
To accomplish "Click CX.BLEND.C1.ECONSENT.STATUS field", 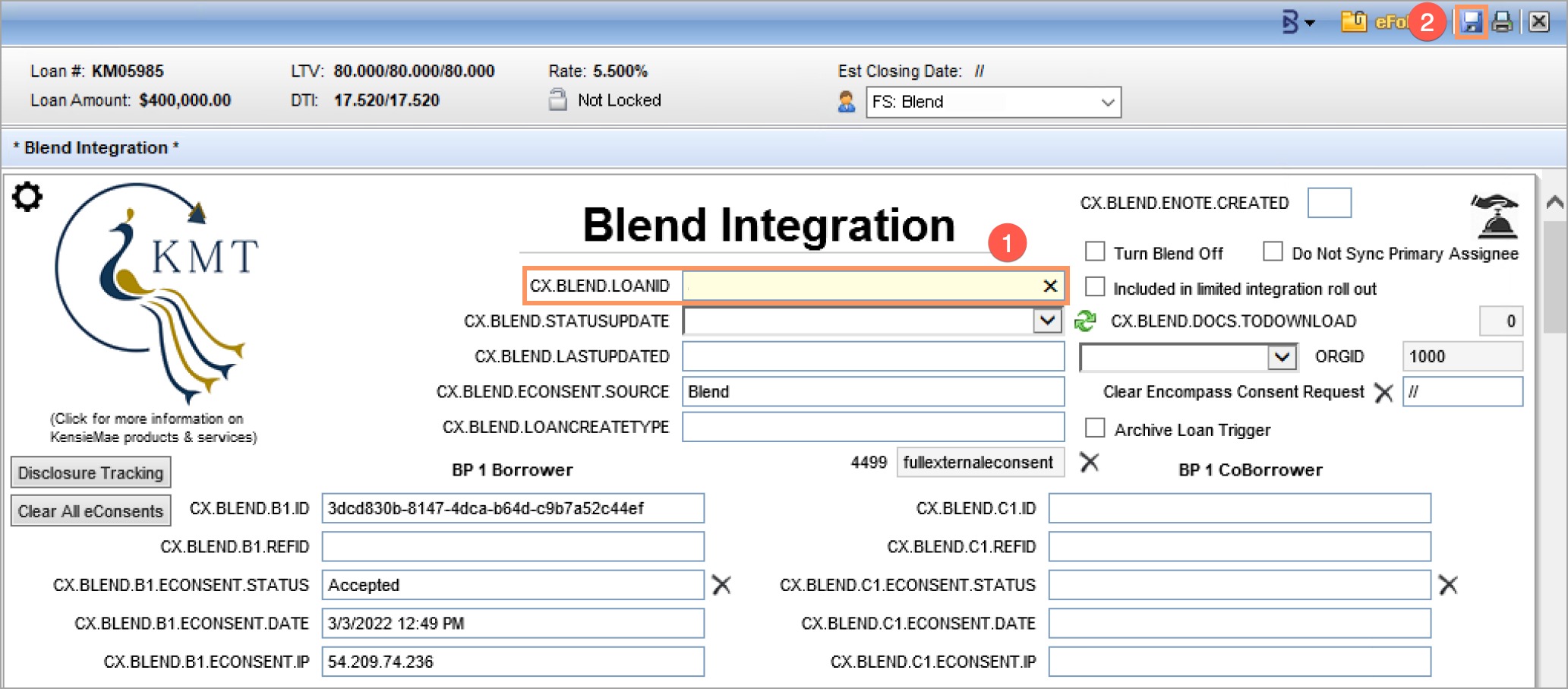I will coord(1240,585).
